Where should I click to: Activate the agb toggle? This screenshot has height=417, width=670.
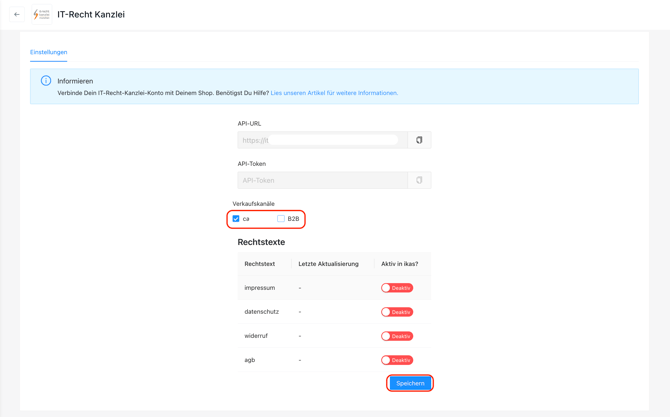tap(397, 360)
